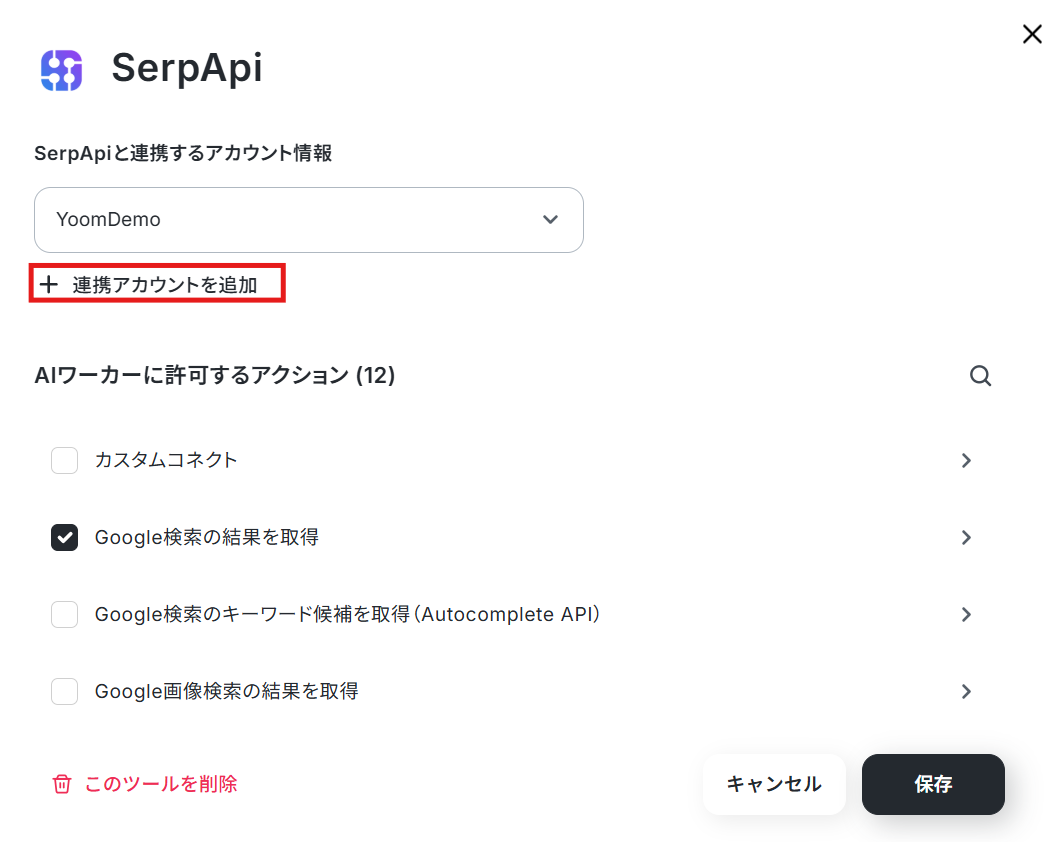Tick the Google画像検索の結果を取得 checkbox
Screen dimensions: 1060x842
[x=64, y=691]
